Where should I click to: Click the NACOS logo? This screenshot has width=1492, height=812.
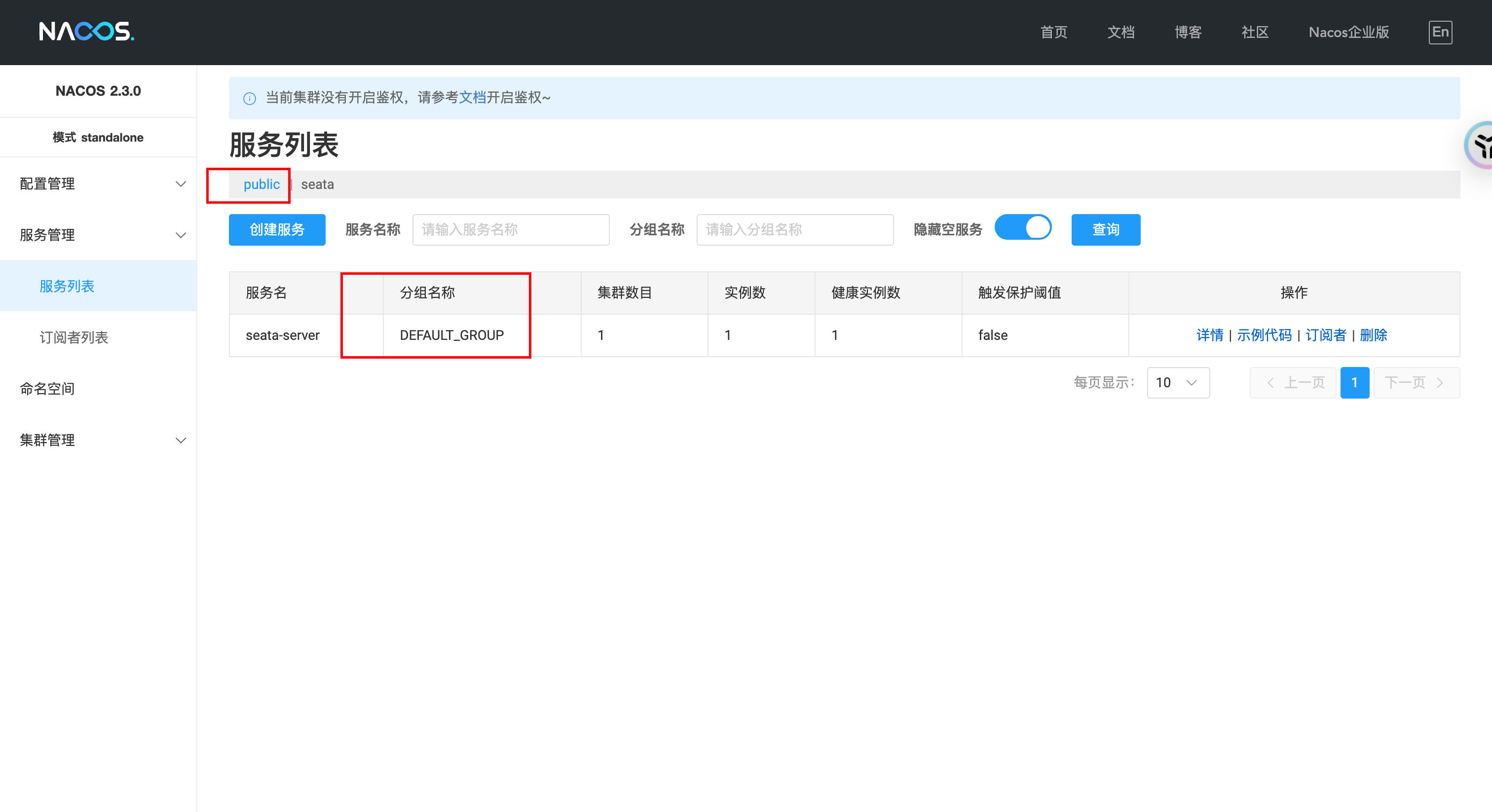coord(87,31)
